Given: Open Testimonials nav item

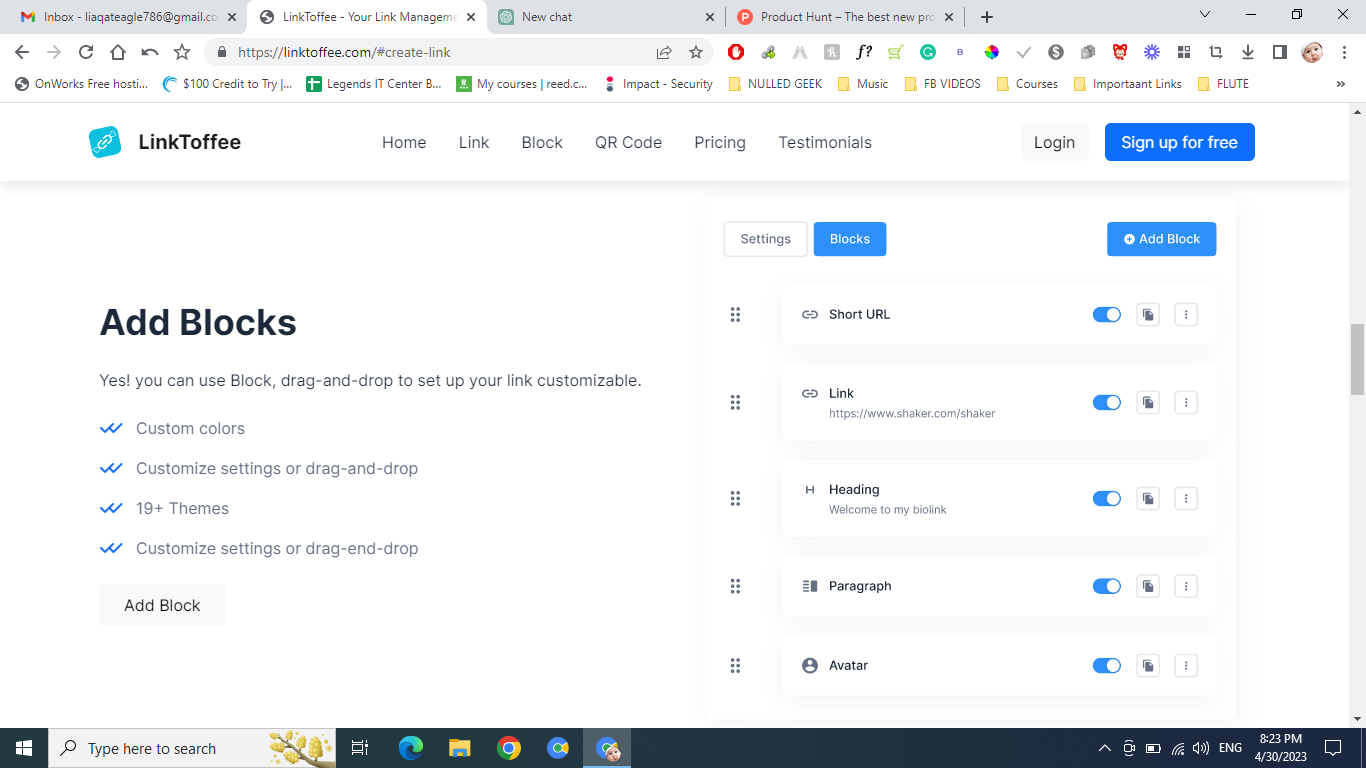Looking at the screenshot, I should (x=825, y=142).
